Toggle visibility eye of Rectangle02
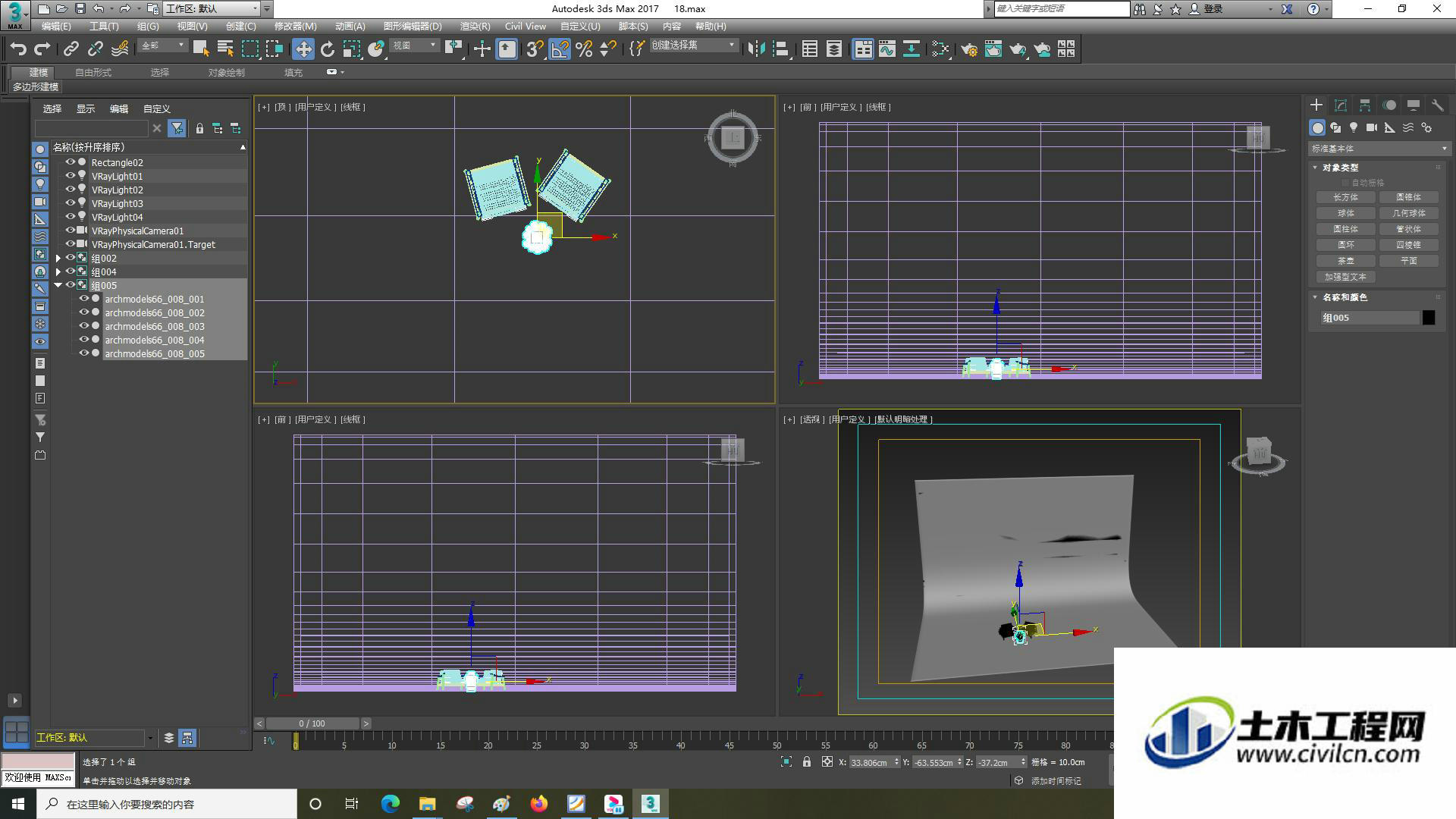This screenshot has height=819, width=1456. [71, 162]
